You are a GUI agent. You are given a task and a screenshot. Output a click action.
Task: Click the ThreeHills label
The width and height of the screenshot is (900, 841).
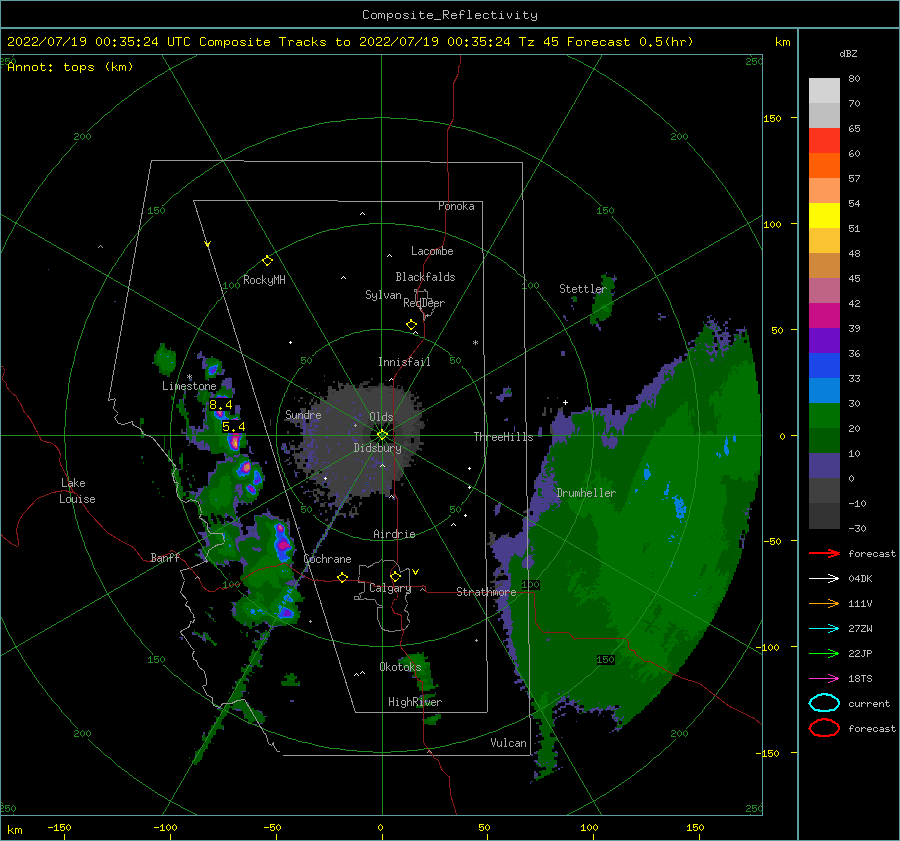click(503, 437)
